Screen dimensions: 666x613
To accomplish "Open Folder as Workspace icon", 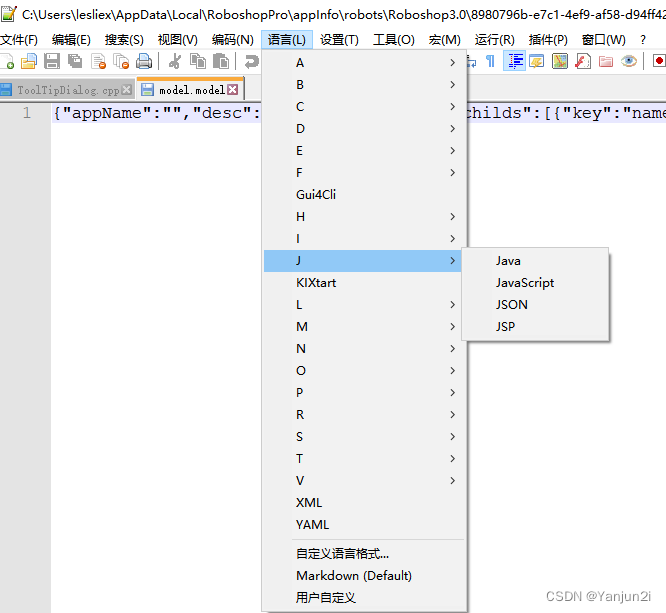I will coord(606,61).
